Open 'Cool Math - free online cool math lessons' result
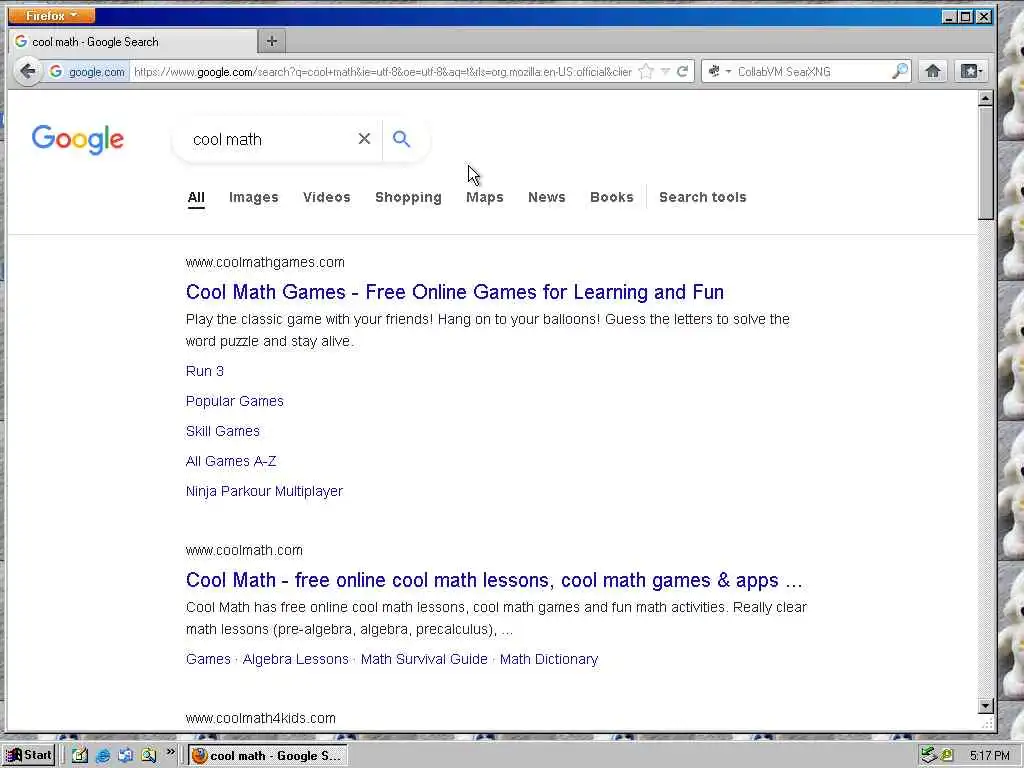 coord(494,580)
